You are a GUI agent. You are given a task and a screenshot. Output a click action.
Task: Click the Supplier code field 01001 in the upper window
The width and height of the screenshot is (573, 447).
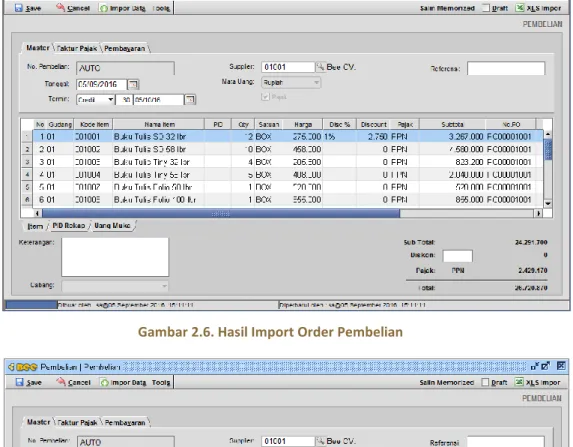point(288,67)
